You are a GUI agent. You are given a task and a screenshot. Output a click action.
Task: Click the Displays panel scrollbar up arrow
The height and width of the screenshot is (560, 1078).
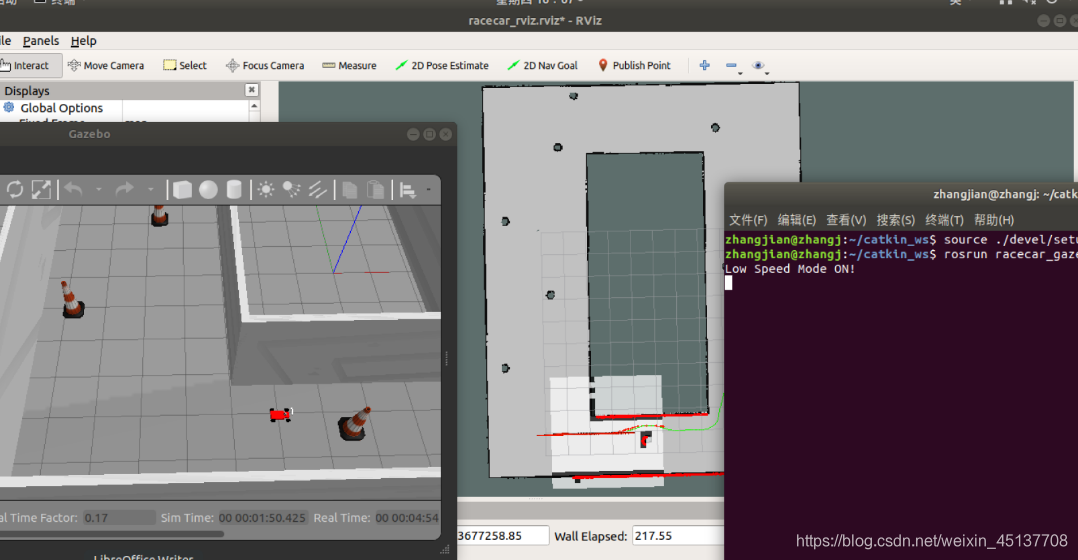(254, 107)
